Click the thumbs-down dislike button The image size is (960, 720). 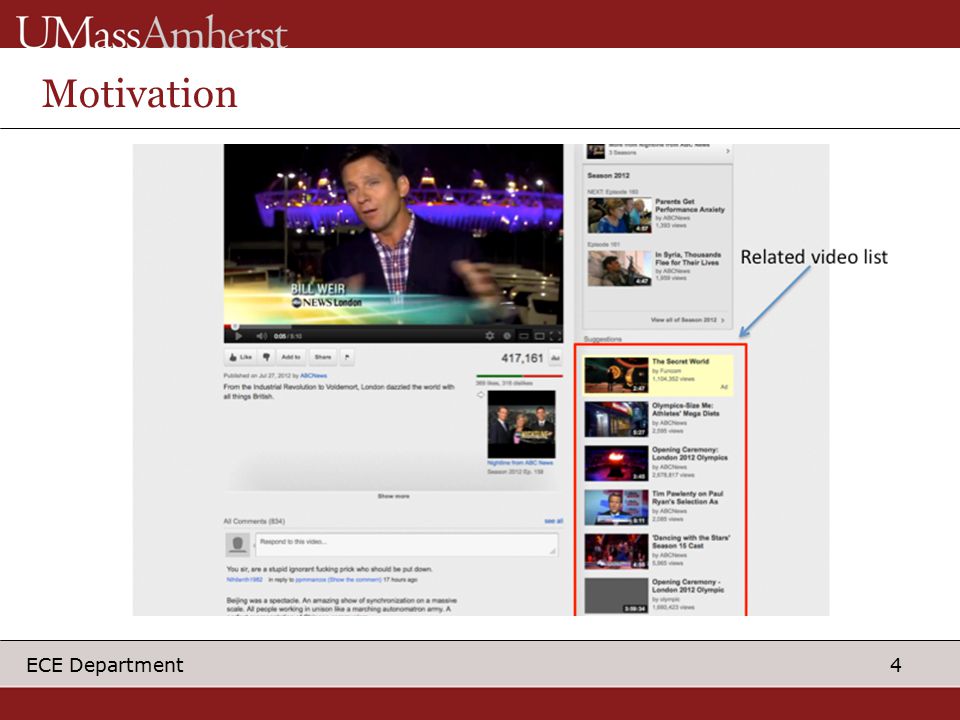266,357
